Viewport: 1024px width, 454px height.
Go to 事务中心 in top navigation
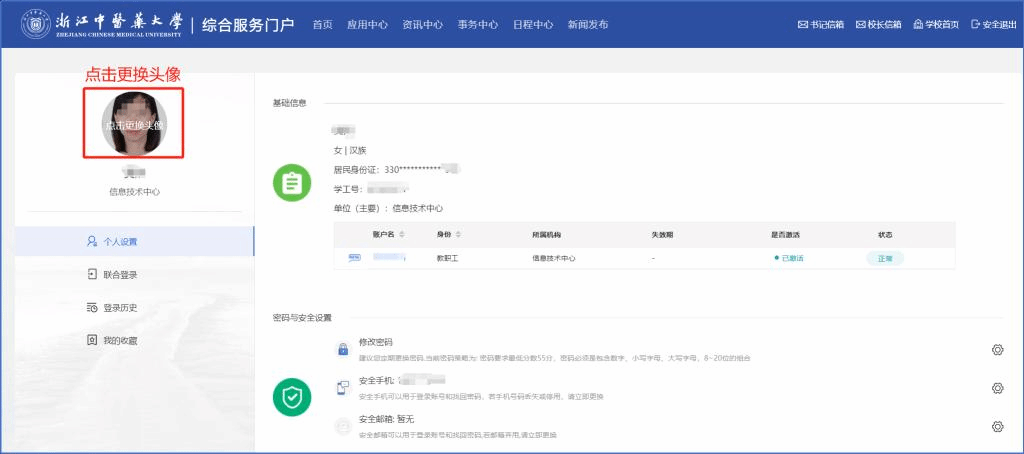click(477, 24)
